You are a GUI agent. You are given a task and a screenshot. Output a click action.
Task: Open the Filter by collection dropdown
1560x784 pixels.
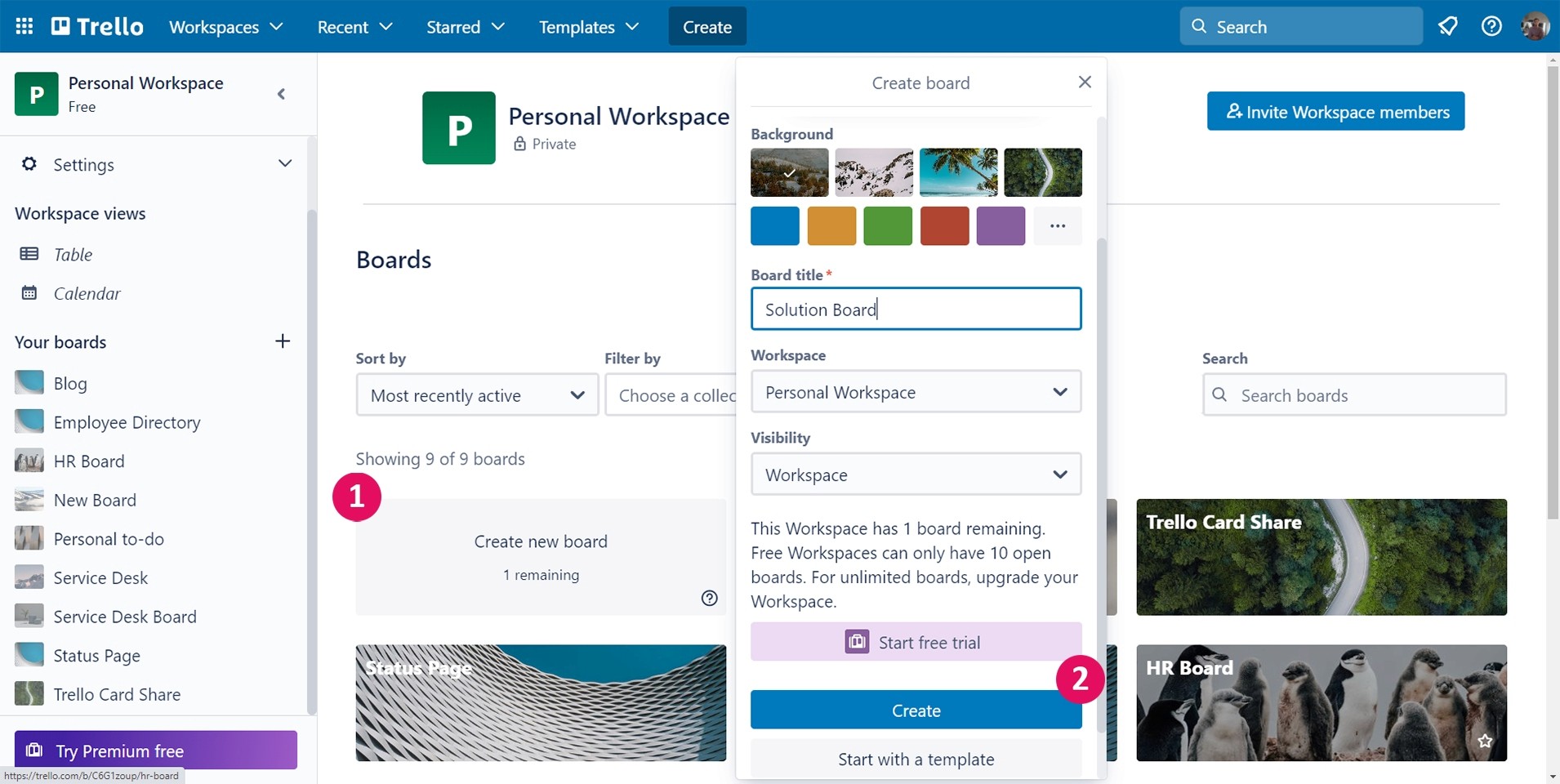click(671, 395)
